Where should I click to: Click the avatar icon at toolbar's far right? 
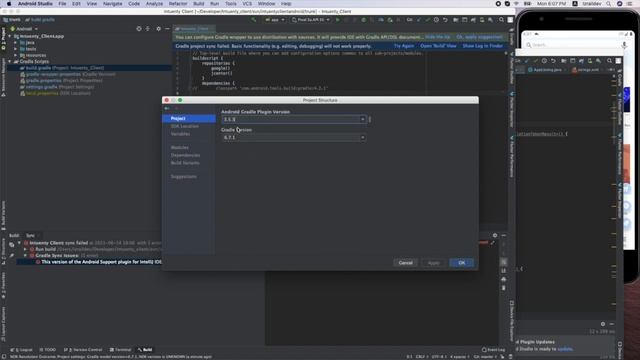pyautogui.click(x=510, y=20)
